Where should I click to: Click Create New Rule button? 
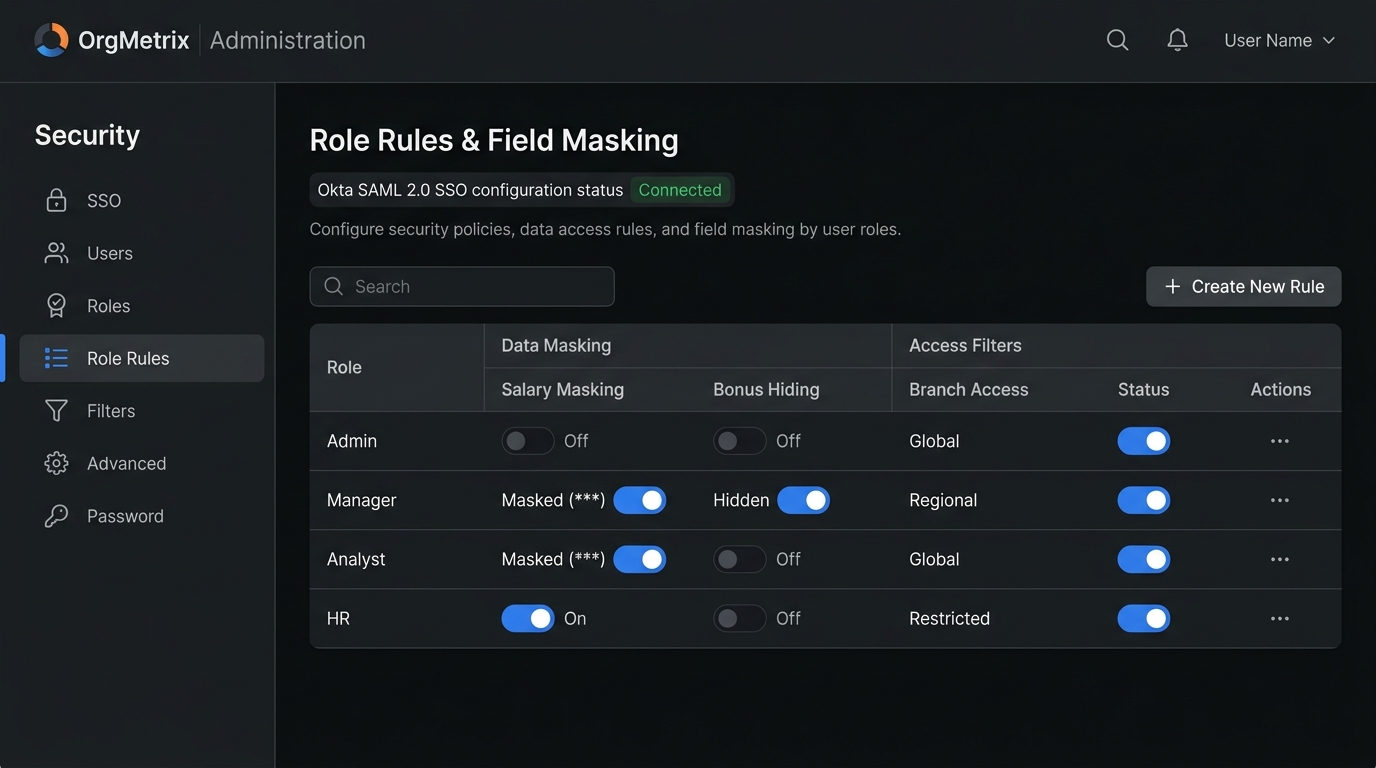1244,286
